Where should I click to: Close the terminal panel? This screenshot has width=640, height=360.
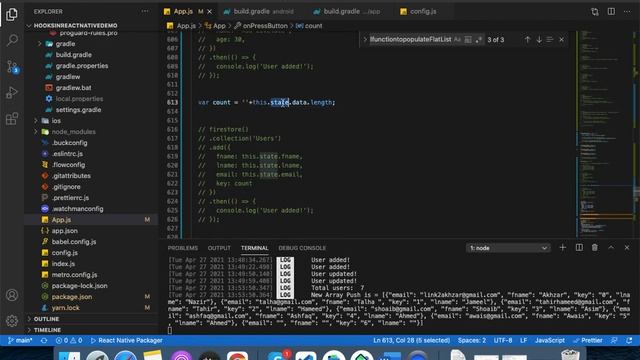627,247
